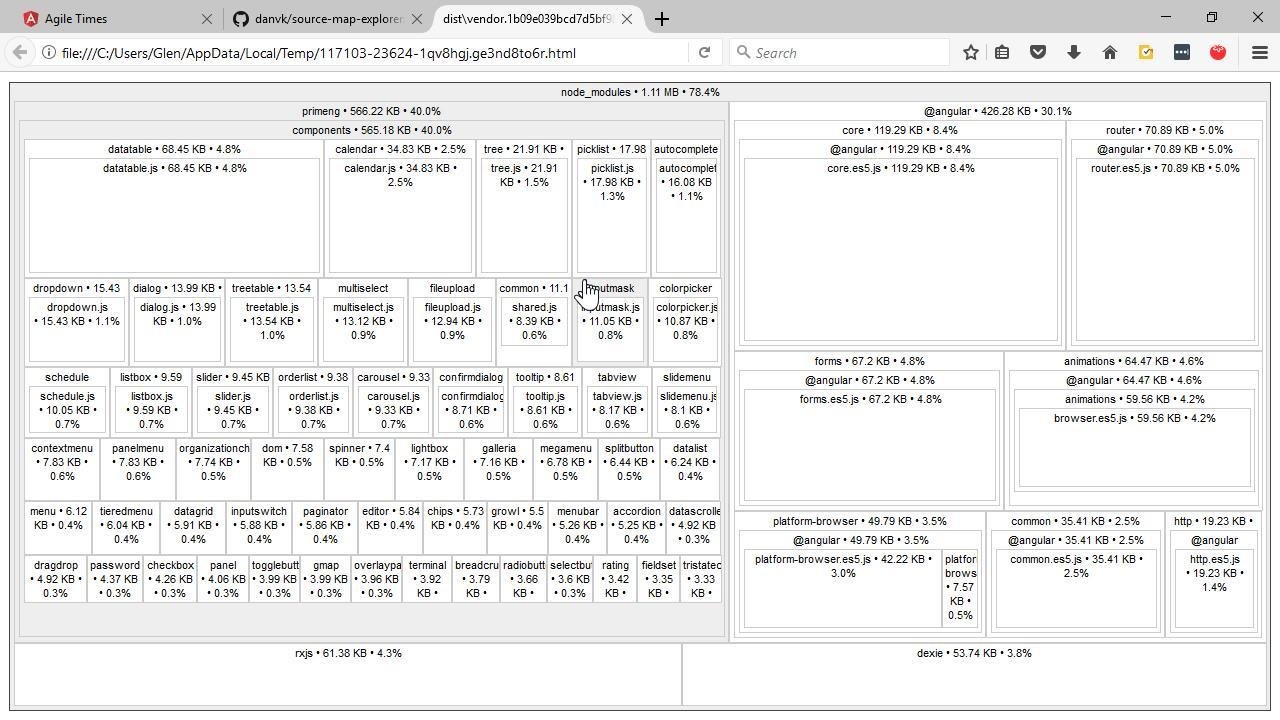Click the node_modules 1.11 MB header
This screenshot has width=1280, height=720.
(640, 92)
